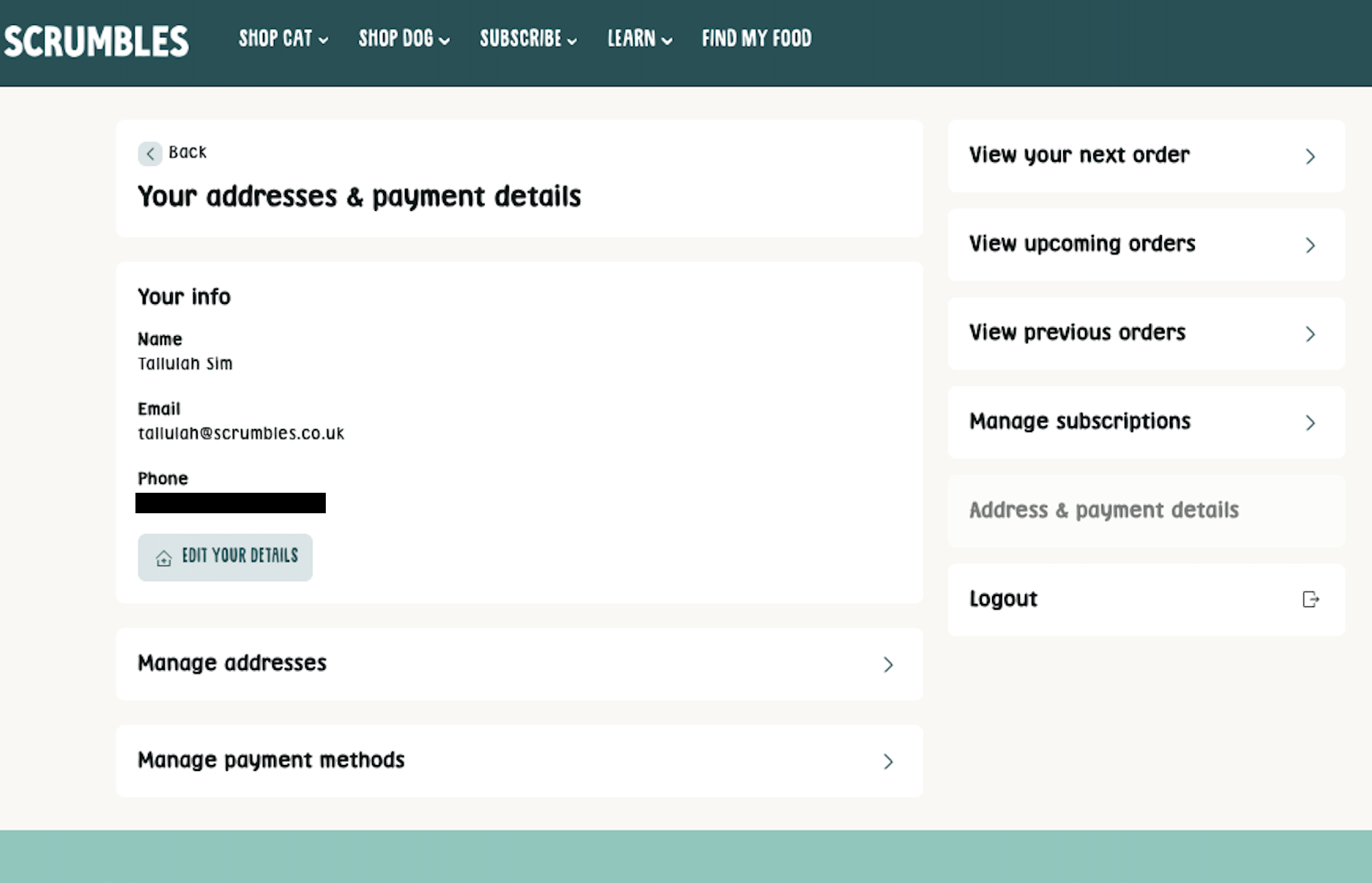This screenshot has height=883, width=1372.
Task: Click the arrow beside Manage subscriptions
Action: 1310,422
